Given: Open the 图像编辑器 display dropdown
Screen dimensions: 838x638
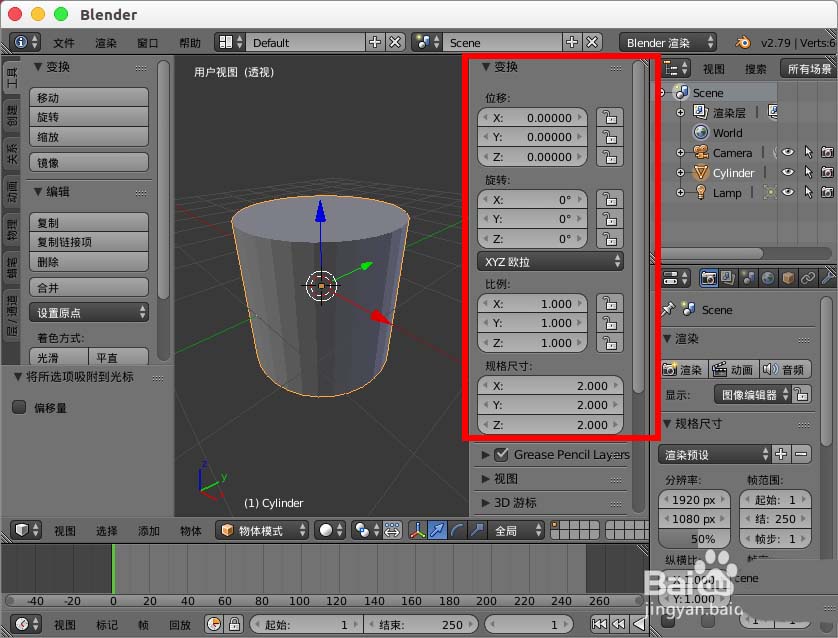Looking at the screenshot, I should (x=752, y=395).
